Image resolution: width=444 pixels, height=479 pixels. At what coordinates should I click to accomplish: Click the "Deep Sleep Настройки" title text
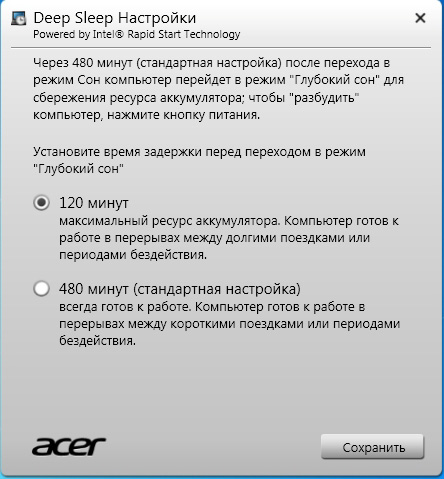point(115,18)
